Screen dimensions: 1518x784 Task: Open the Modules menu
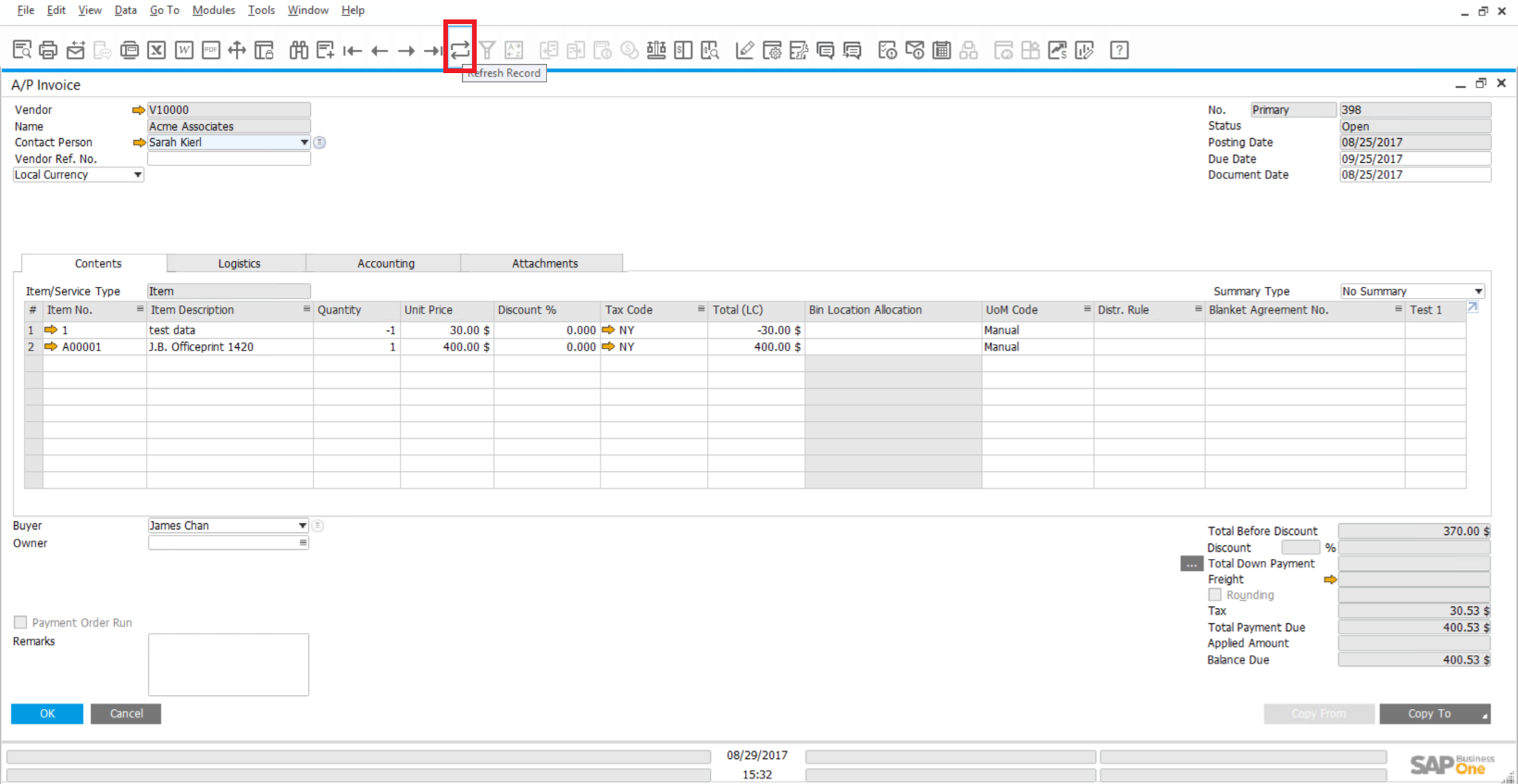tap(214, 10)
